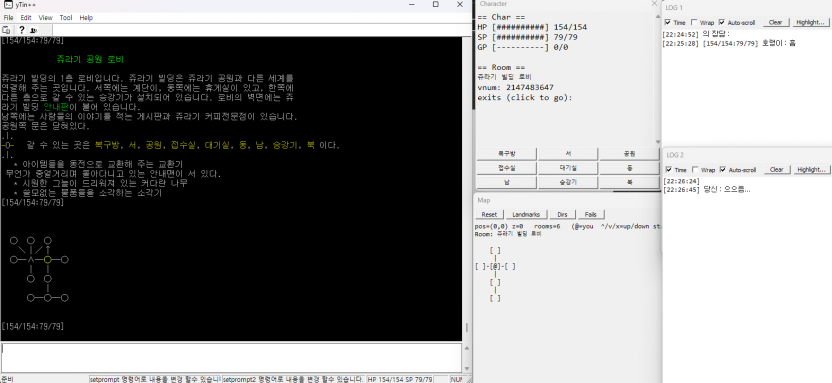Go to 접수실 via exit button
The width and height of the screenshot is (832, 383).
coord(506,168)
